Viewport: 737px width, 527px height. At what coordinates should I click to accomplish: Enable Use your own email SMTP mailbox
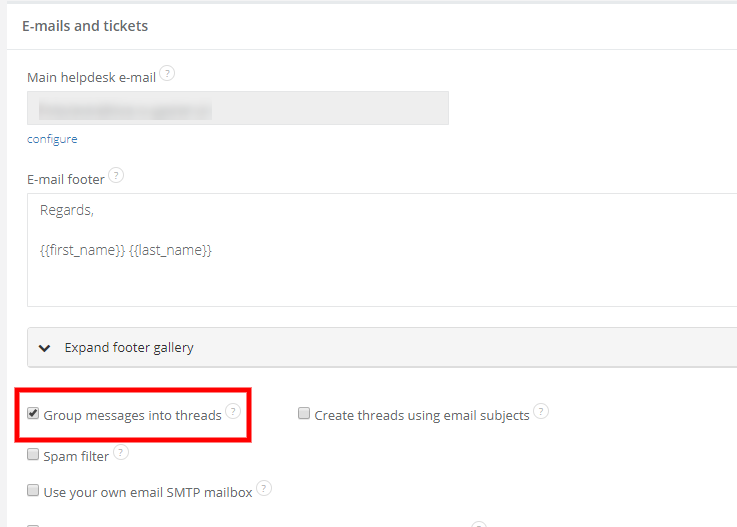point(34,491)
